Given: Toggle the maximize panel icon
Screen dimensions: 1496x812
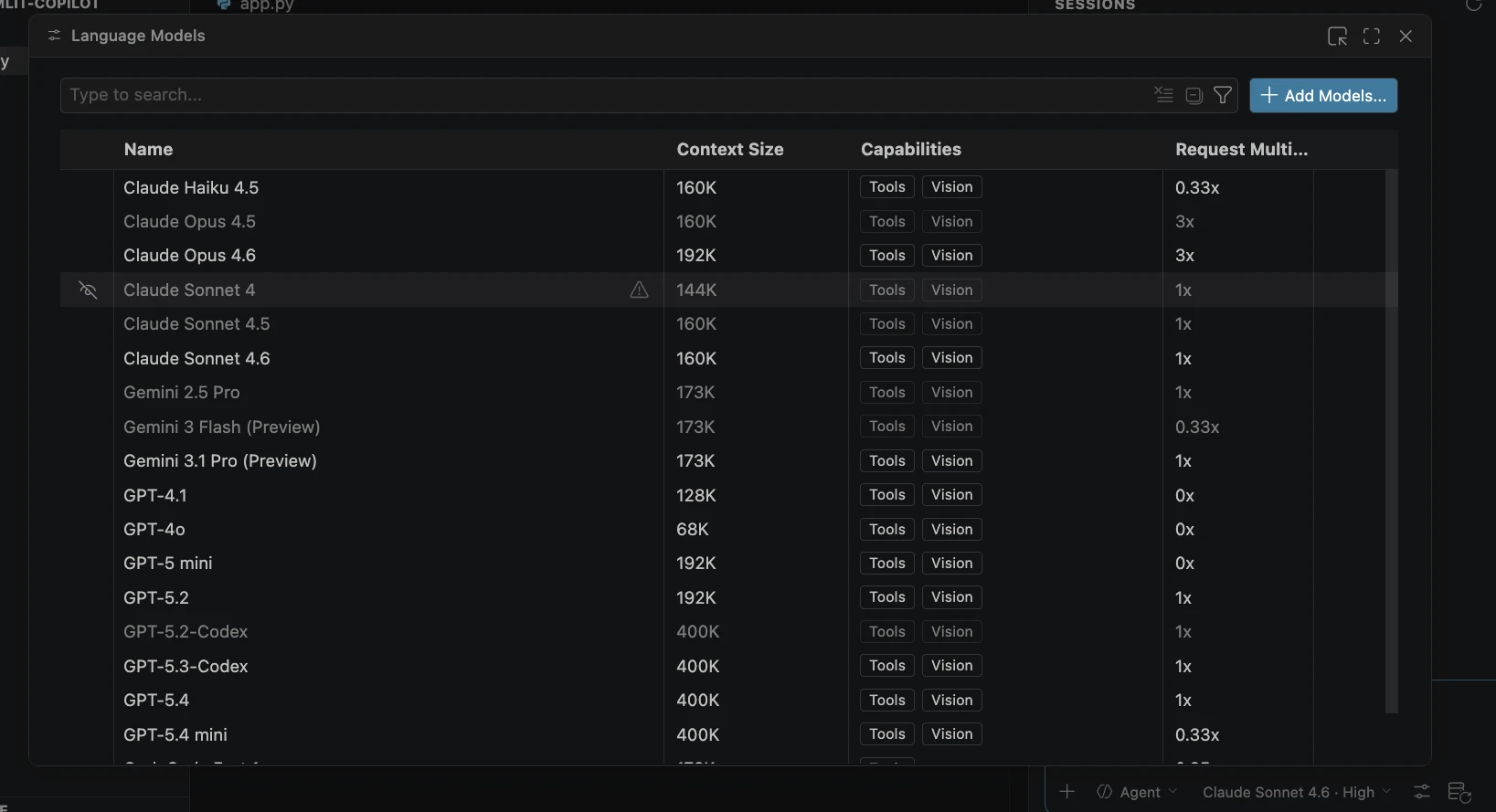Looking at the screenshot, I should click(x=1372, y=37).
